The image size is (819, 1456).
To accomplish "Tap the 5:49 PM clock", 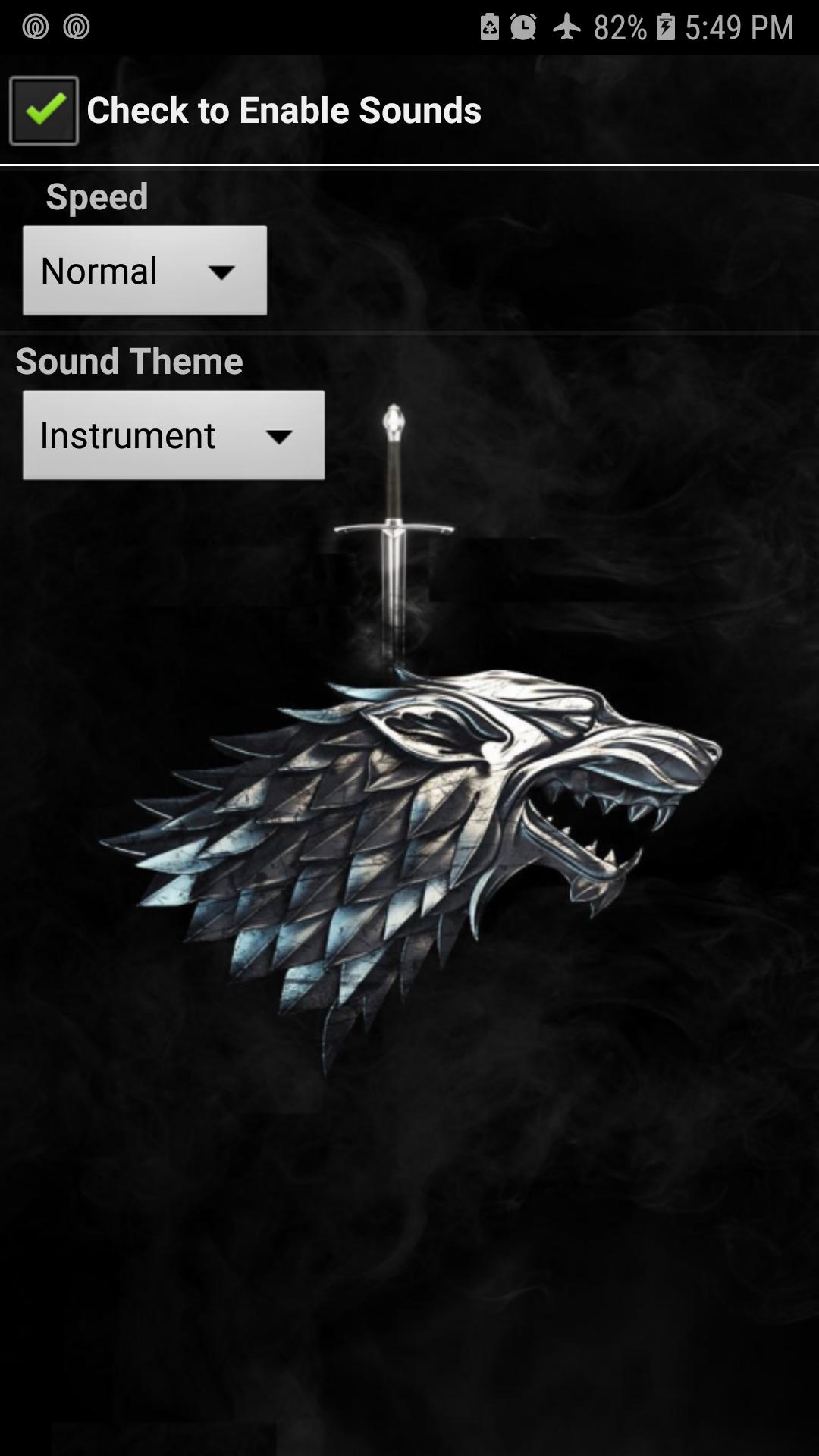I will (x=739, y=27).
